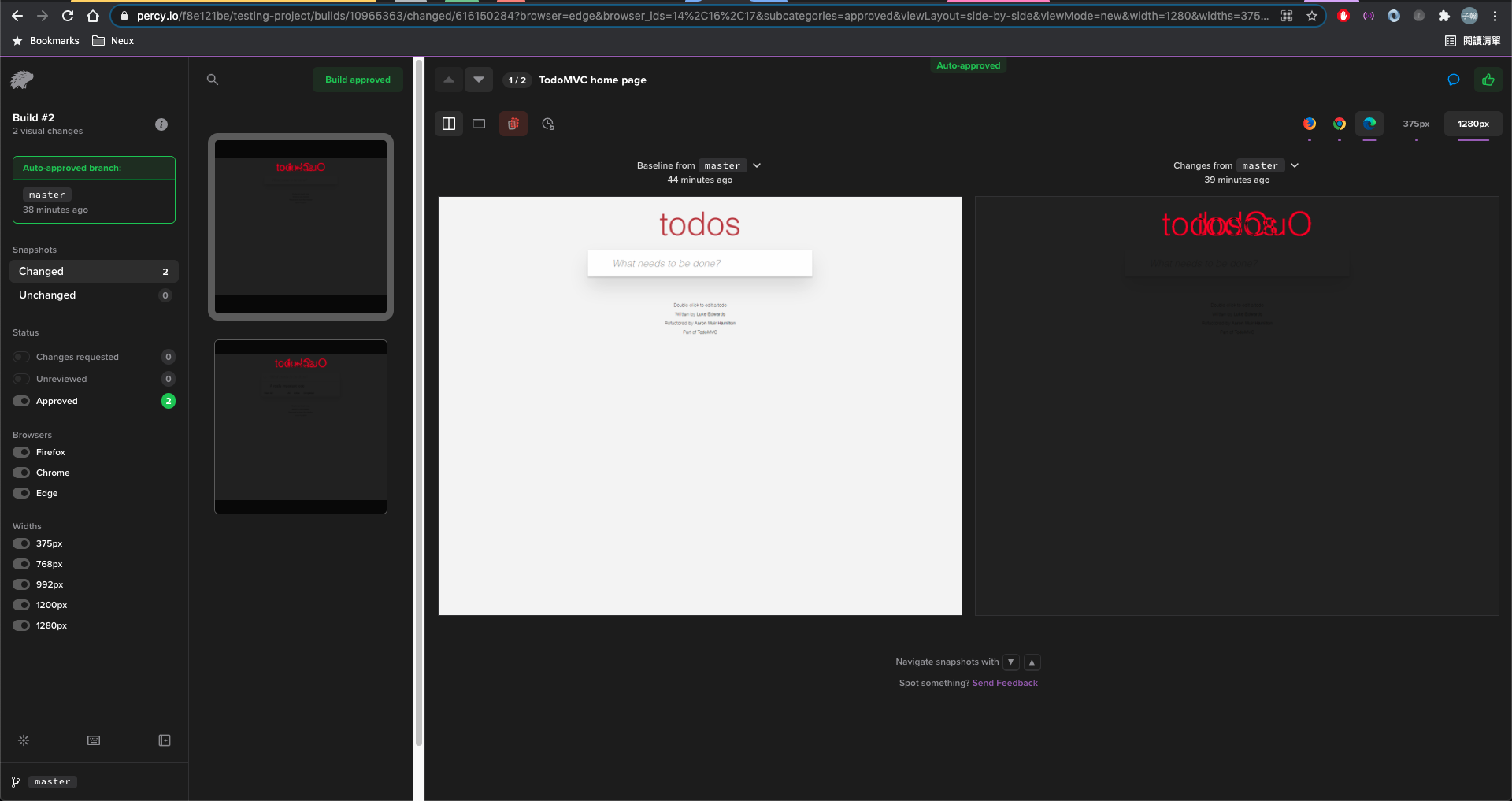
Task: Open the snapshot history clock icon
Action: click(548, 124)
